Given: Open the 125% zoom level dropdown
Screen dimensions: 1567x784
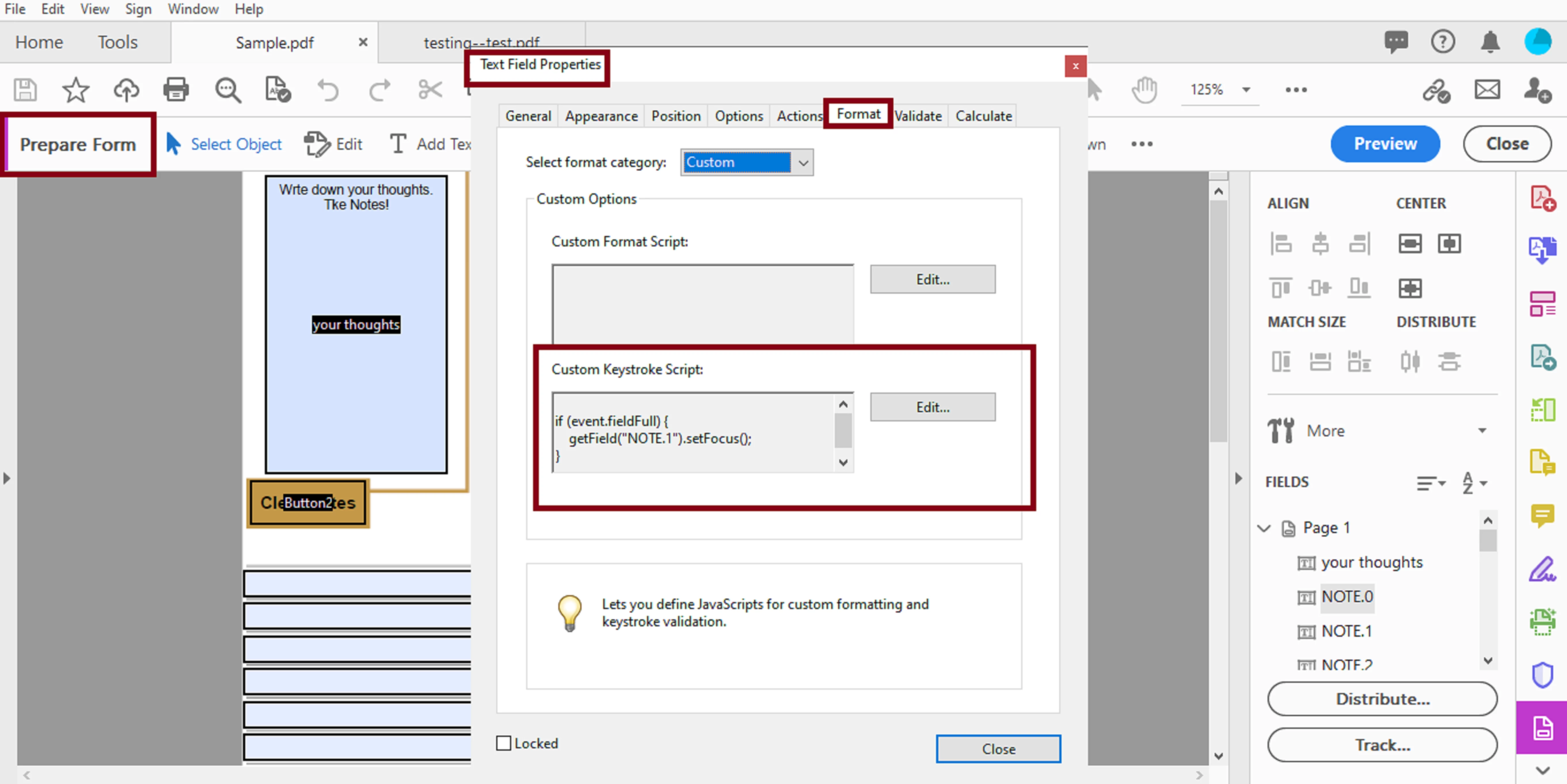Looking at the screenshot, I should [x=1246, y=90].
